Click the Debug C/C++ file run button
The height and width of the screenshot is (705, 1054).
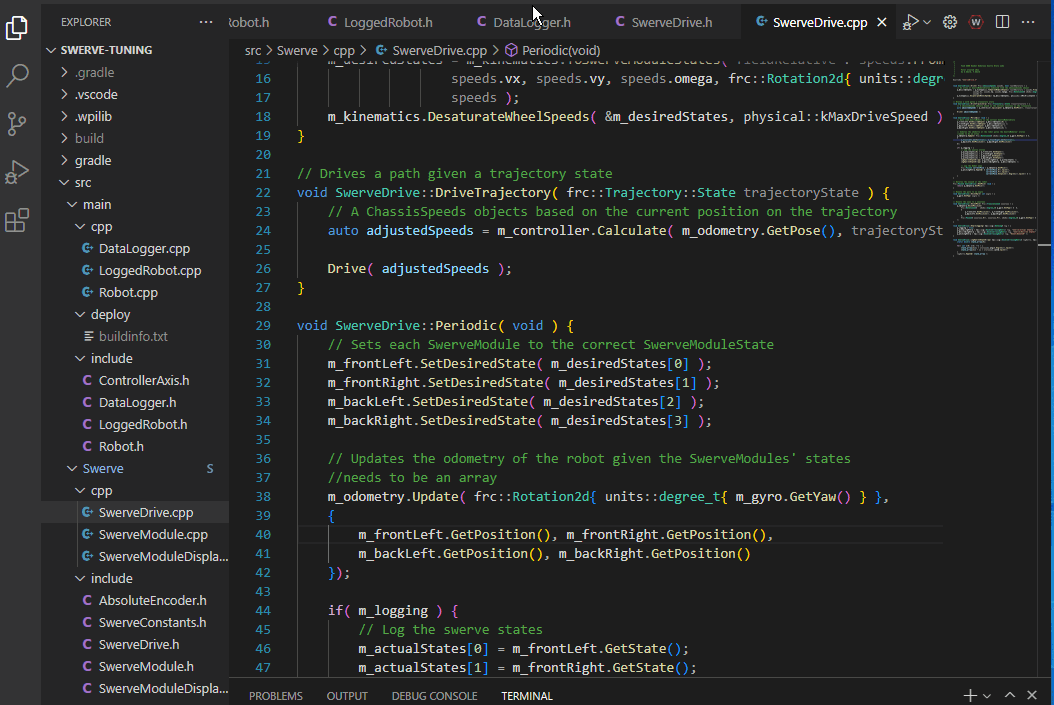[910, 22]
